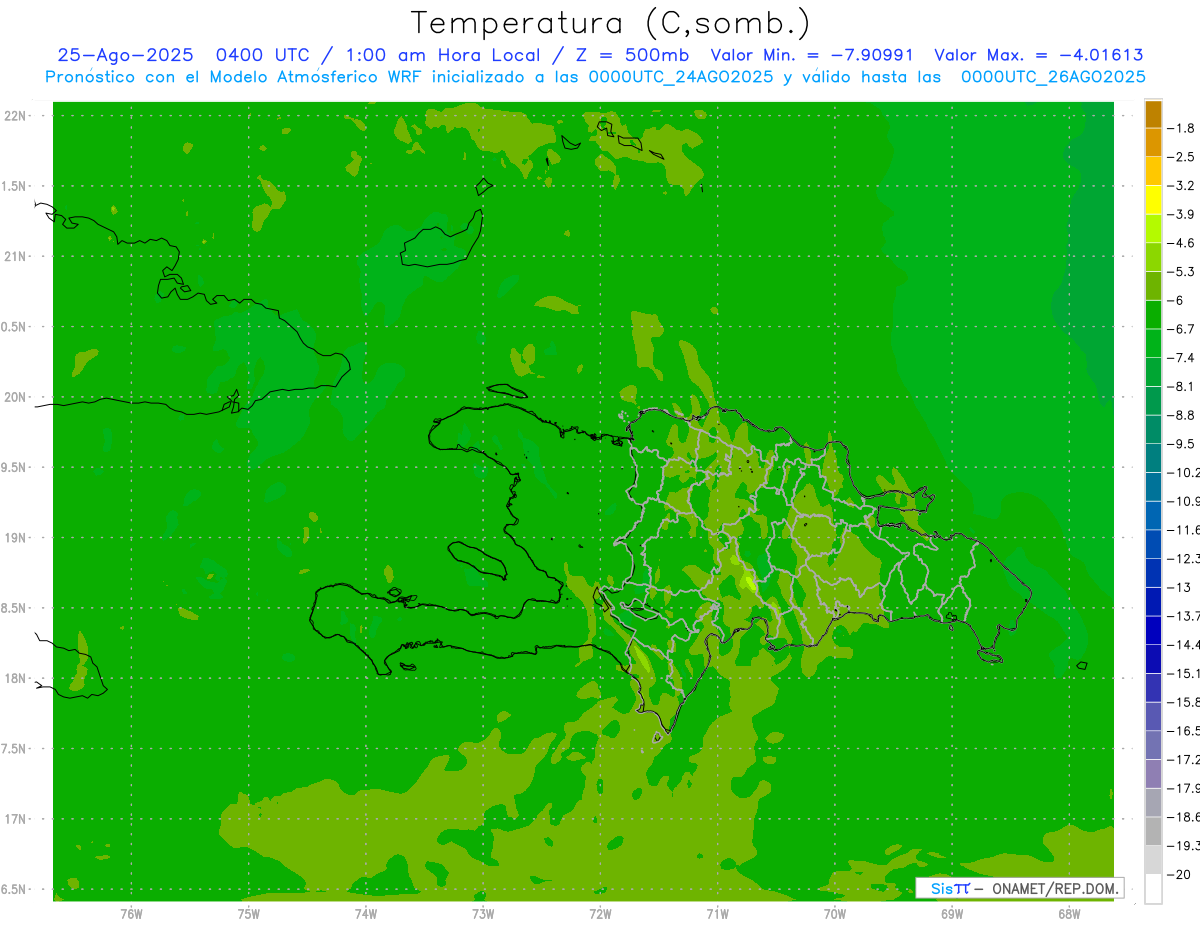Pick the yellow swatch between -3.2 and -3.9
The width and height of the screenshot is (1200, 927).
(1153, 200)
